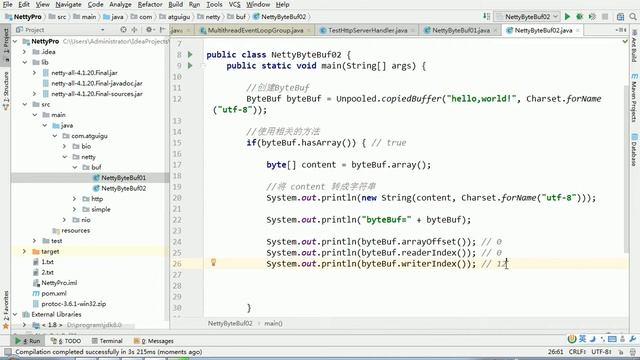The width and height of the screenshot is (640, 360).
Task: Click tool window quick access icon bottom-left
Action: [7, 351]
